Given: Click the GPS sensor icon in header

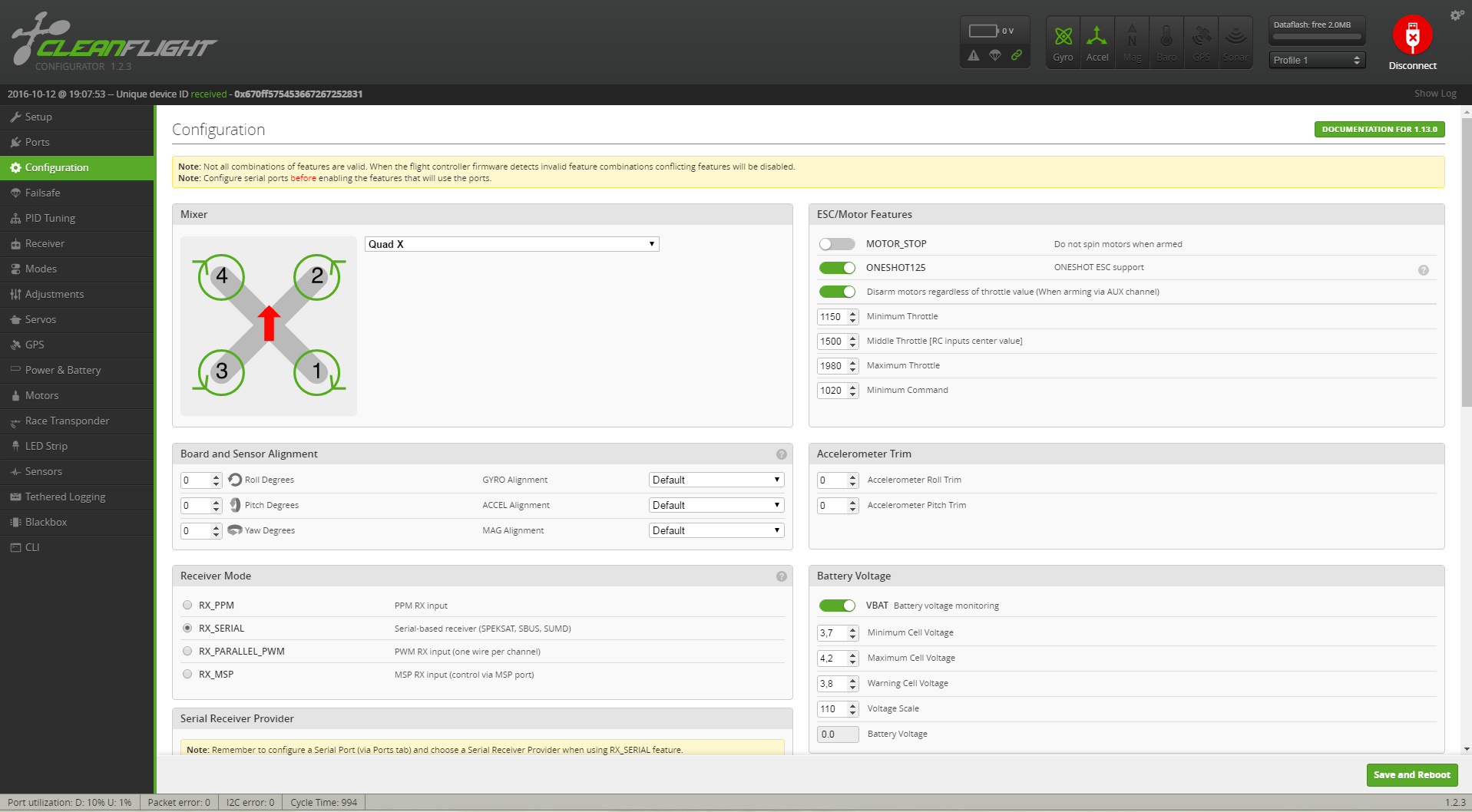Looking at the screenshot, I should point(1201,42).
